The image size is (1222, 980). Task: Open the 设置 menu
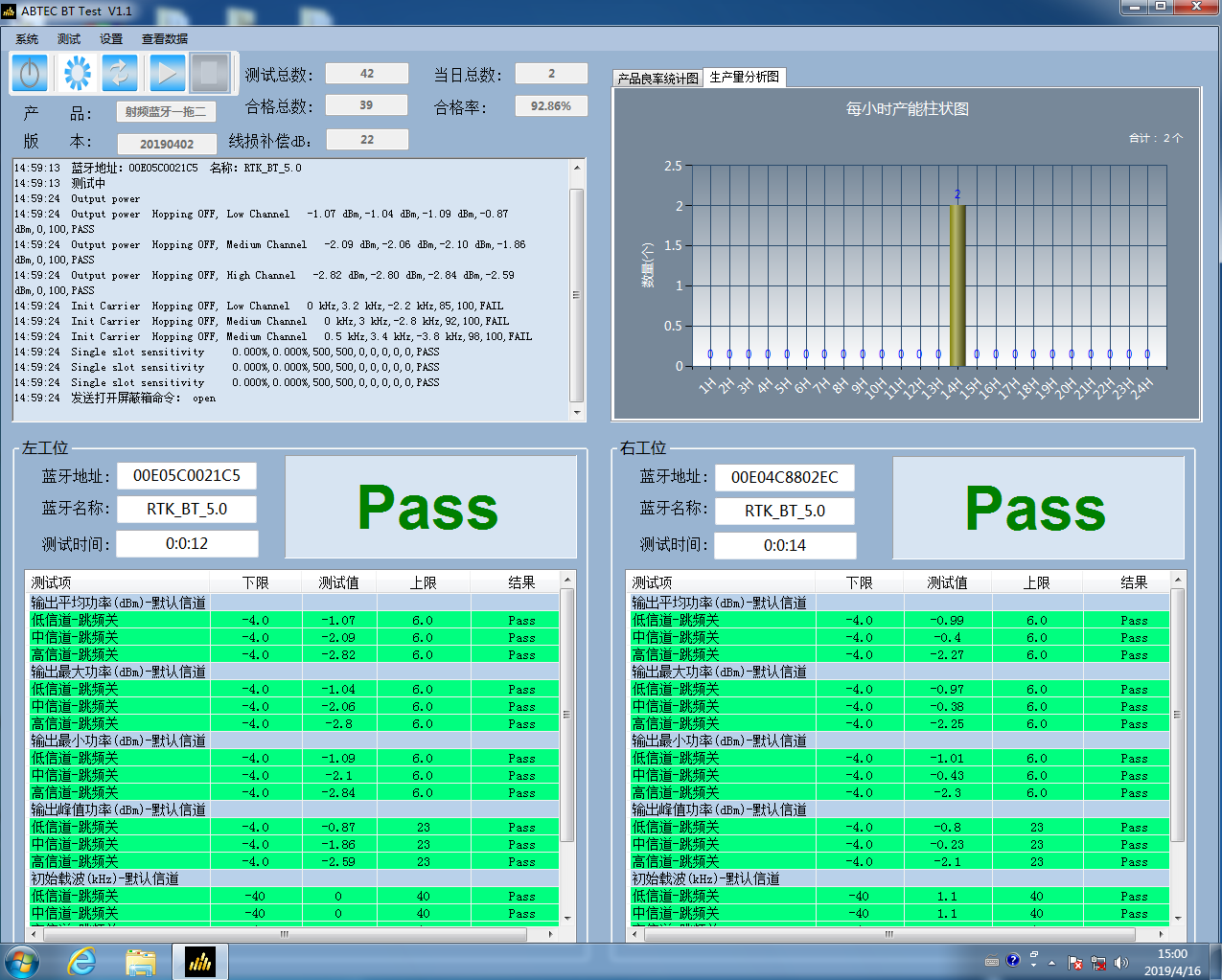(111, 39)
